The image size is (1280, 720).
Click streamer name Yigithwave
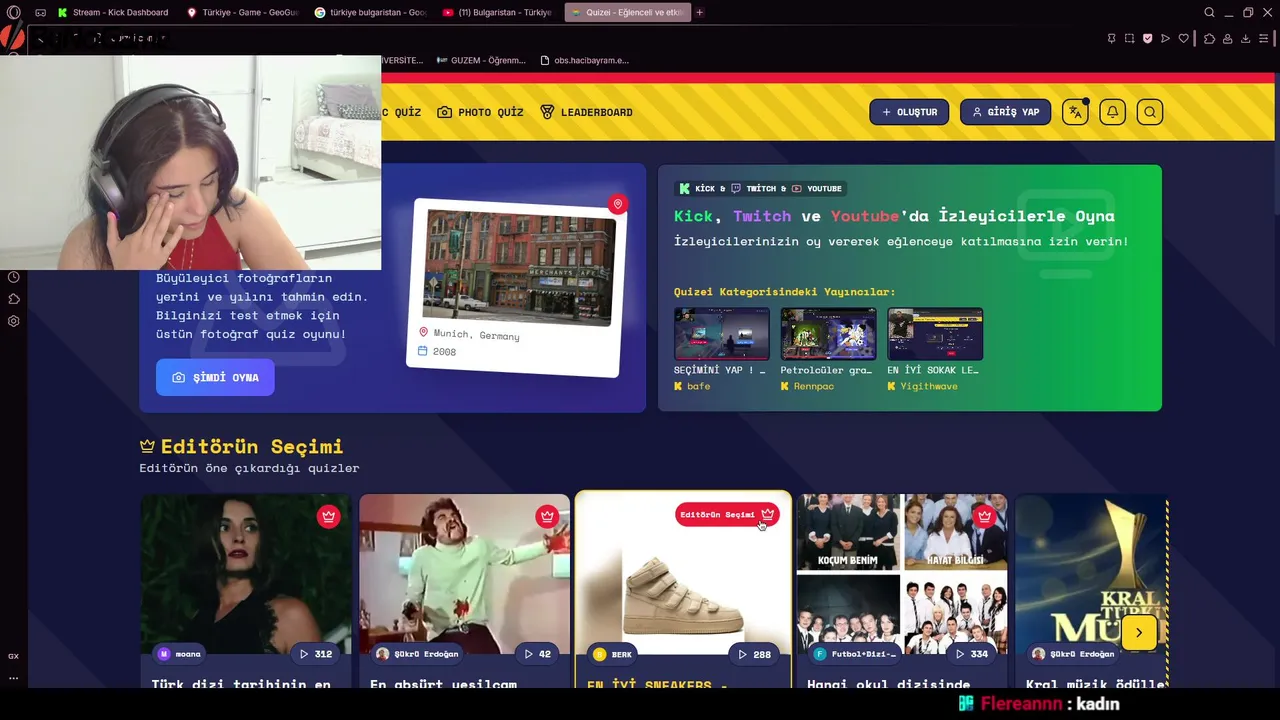tap(928, 386)
